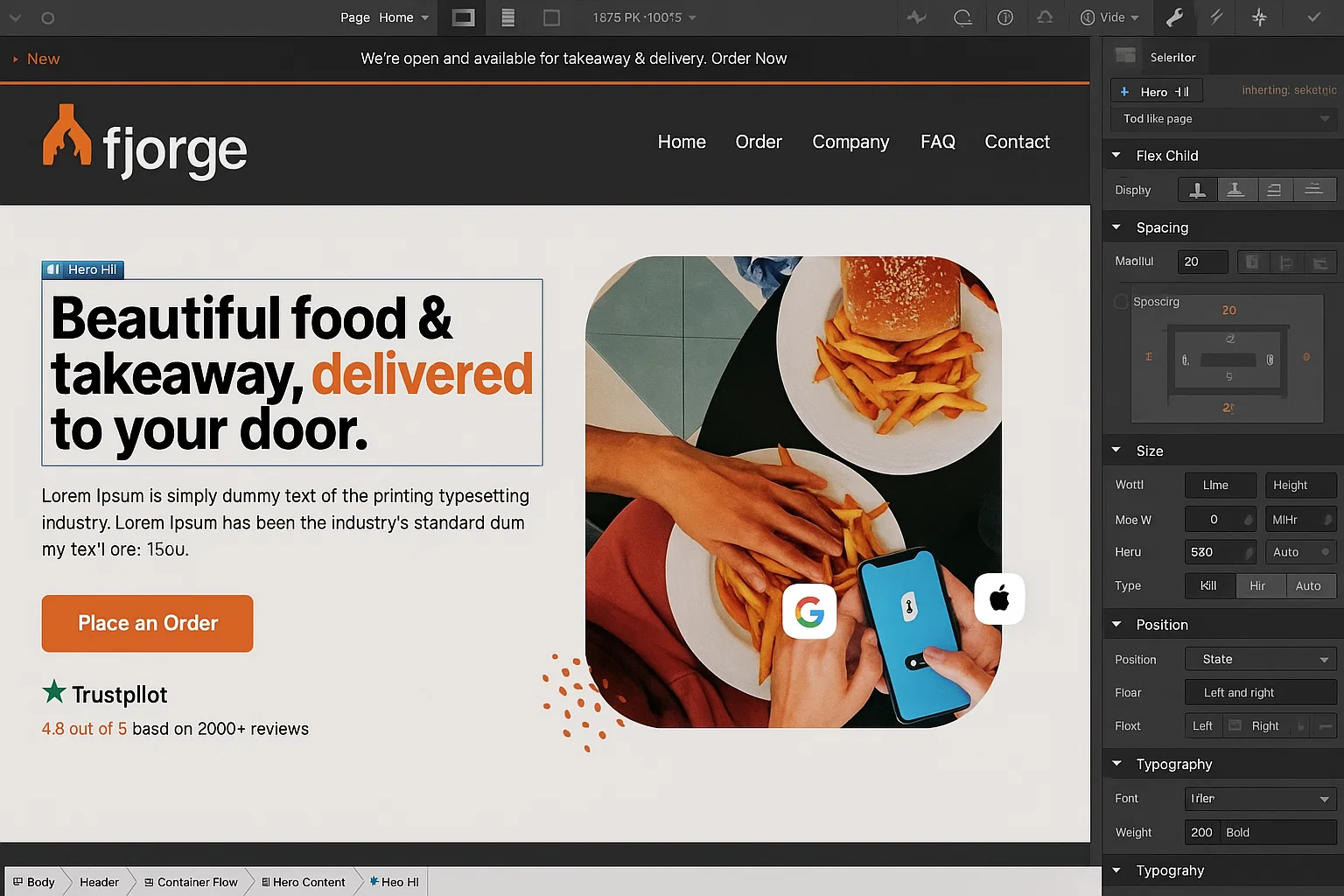Enable the second Display alignment option
Screen dimensions: 1344x896
1236,189
